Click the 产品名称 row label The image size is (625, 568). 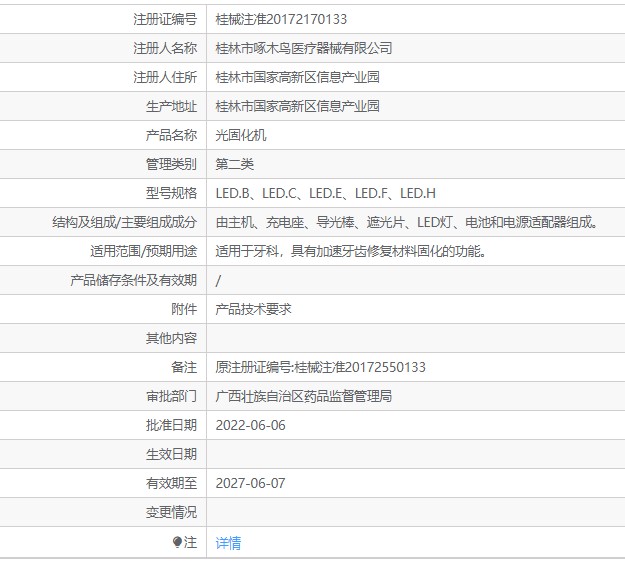[x=171, y=136]
